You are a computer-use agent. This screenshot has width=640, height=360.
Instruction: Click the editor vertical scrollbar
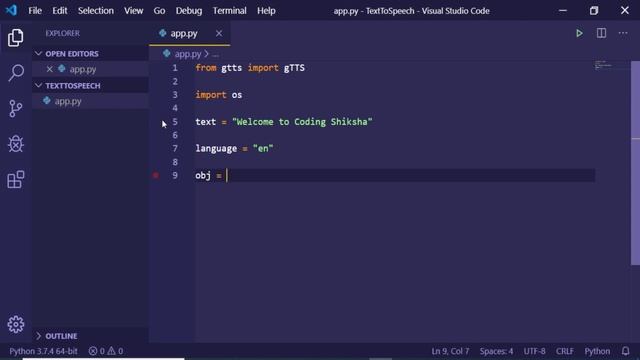tap(635, 163)
